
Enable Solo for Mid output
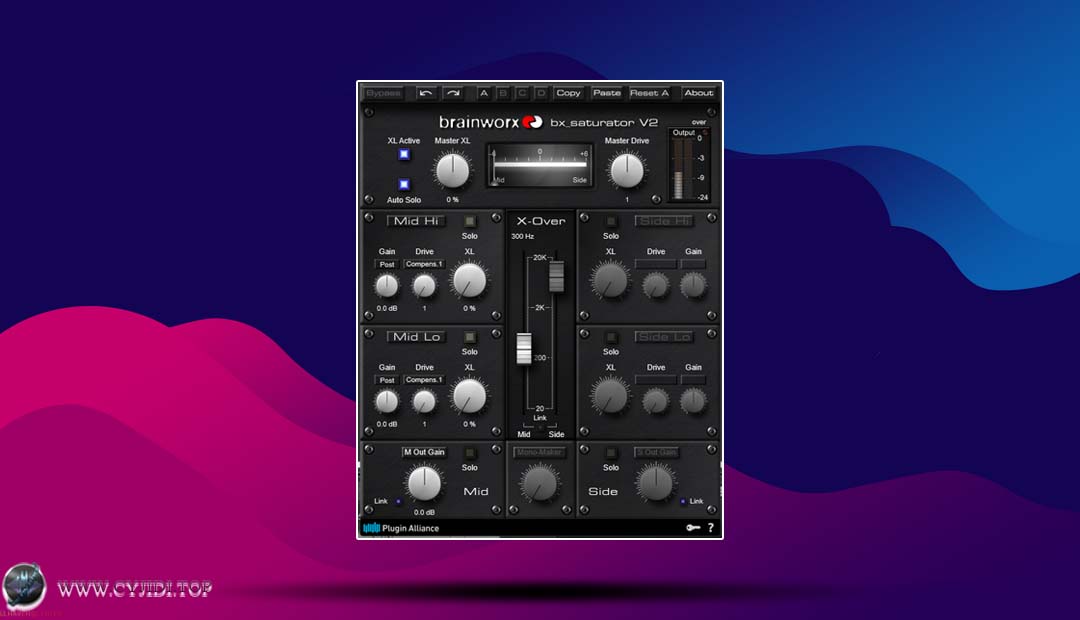(470, 453)
